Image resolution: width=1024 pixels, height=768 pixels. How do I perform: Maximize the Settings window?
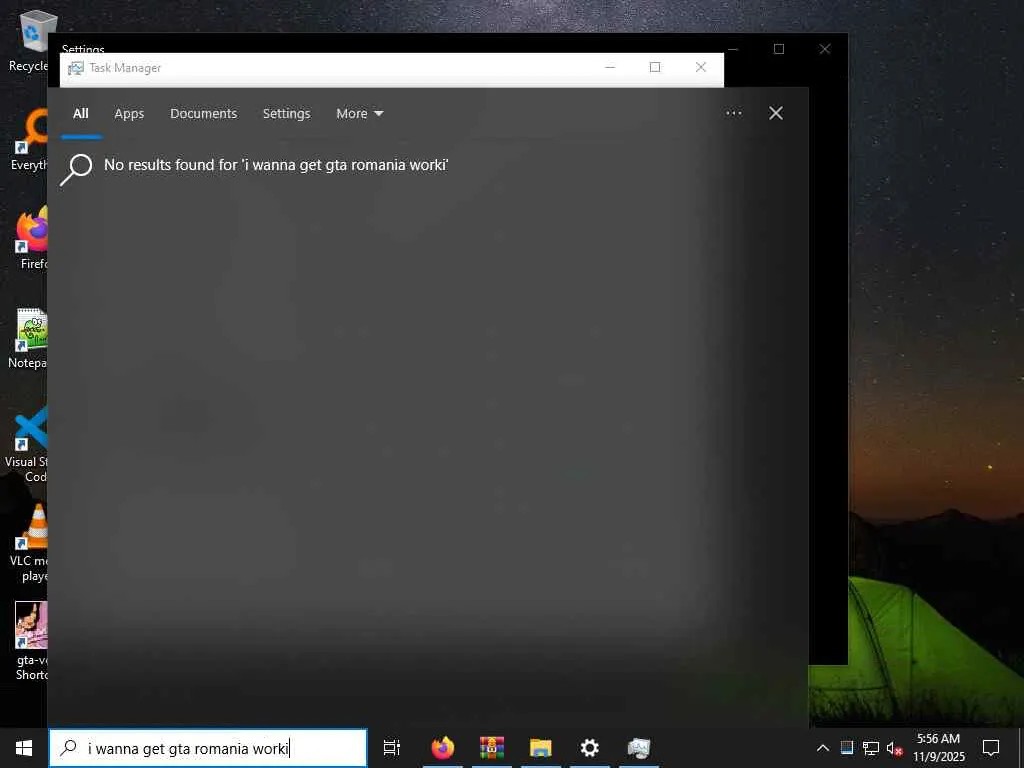click(778, 49)
